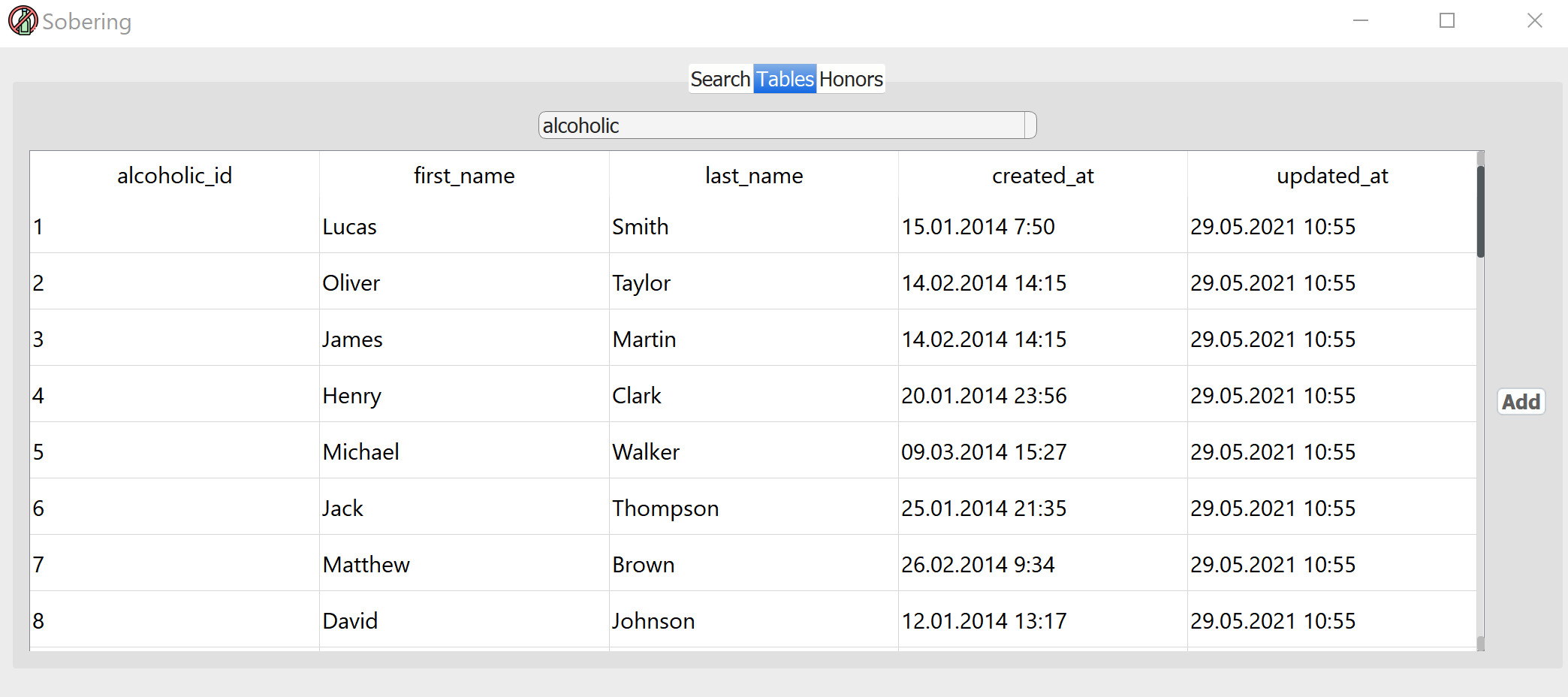
Task: Click the Sobering app icon
Action: [x=23, y=21]
